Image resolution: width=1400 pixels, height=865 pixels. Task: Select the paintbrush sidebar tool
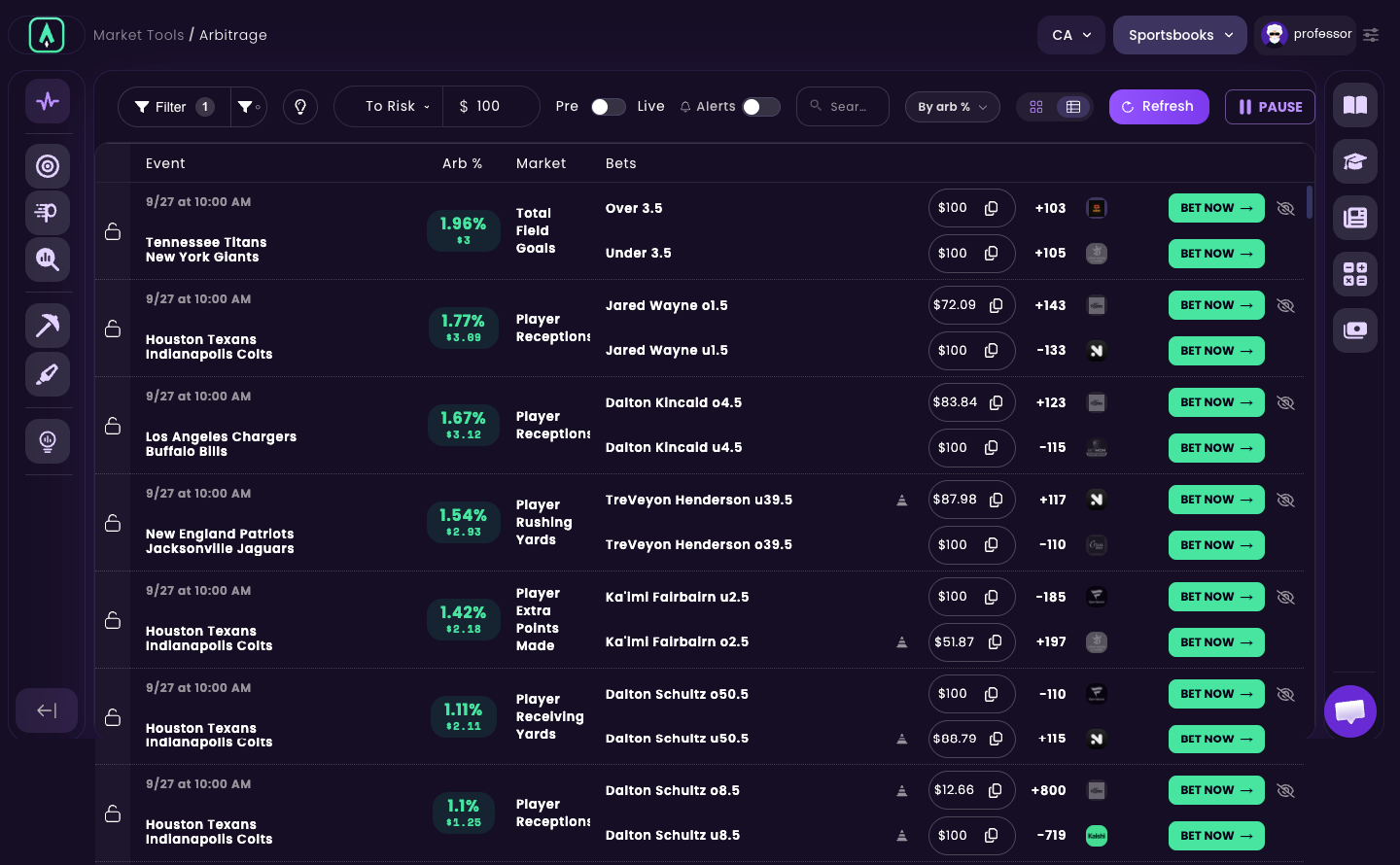(x=48, y=374)
